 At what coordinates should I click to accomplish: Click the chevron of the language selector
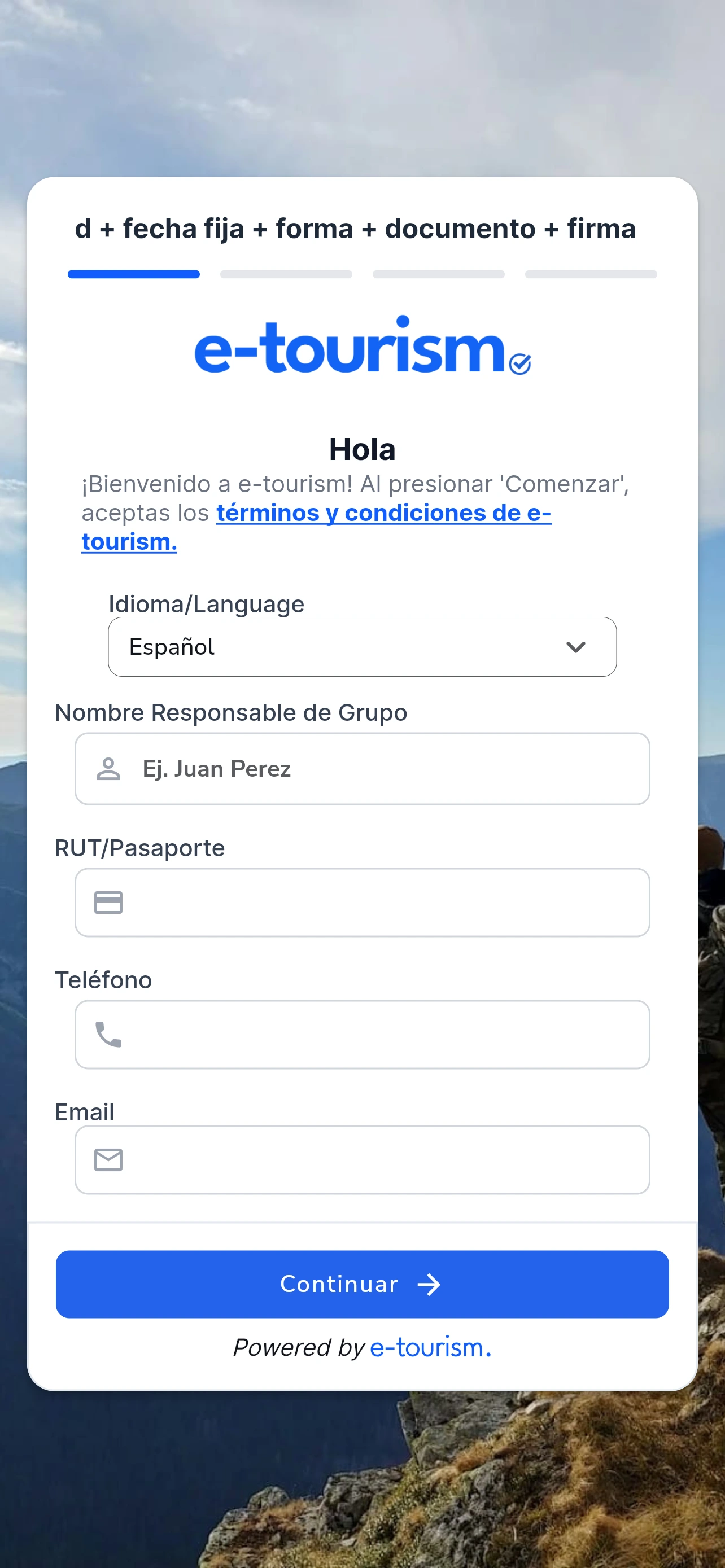coord(576,646)
